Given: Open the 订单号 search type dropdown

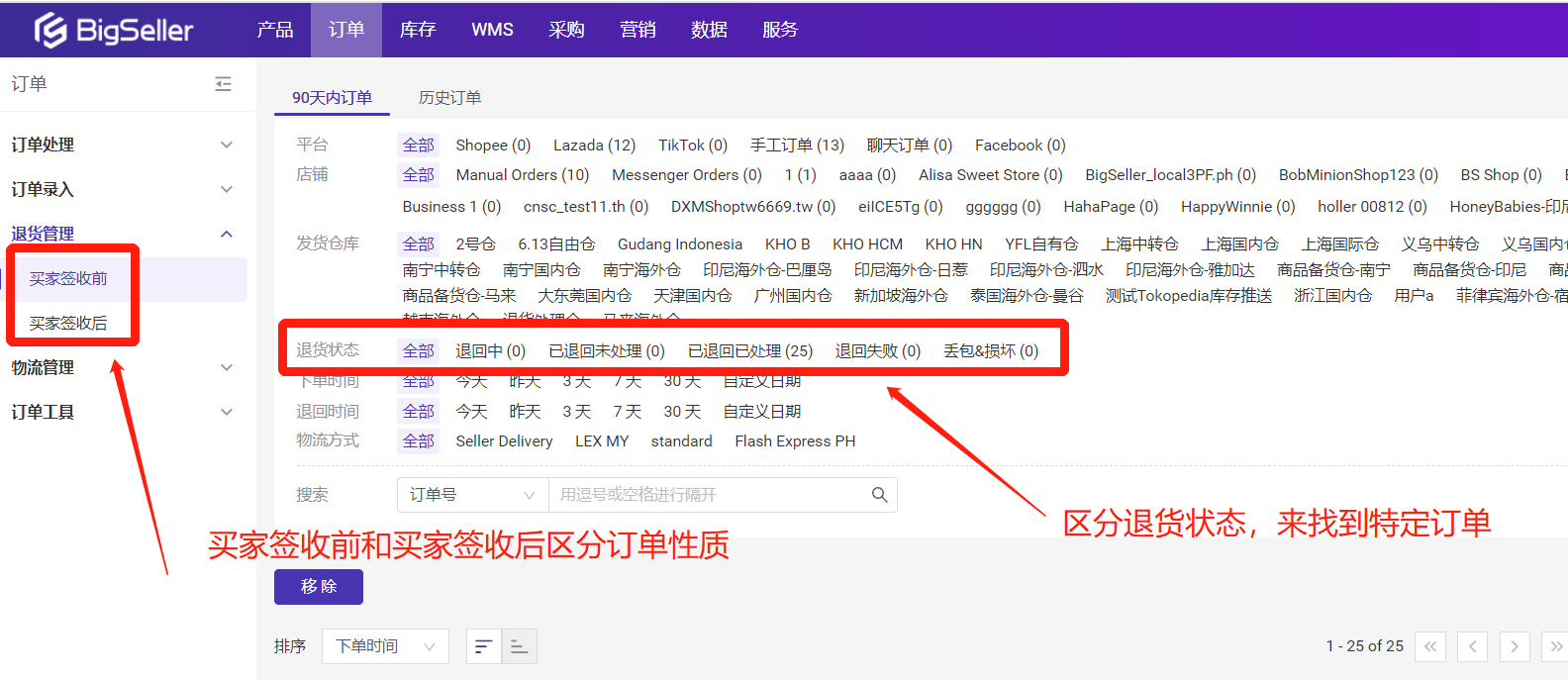Looking at the screenshot, I should [x=472, y=495].
